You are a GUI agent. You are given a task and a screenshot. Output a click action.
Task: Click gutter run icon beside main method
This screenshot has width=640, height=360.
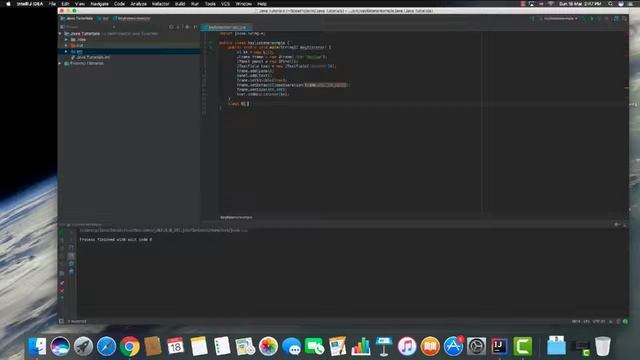pyautogui.click(x=211, y=47)
